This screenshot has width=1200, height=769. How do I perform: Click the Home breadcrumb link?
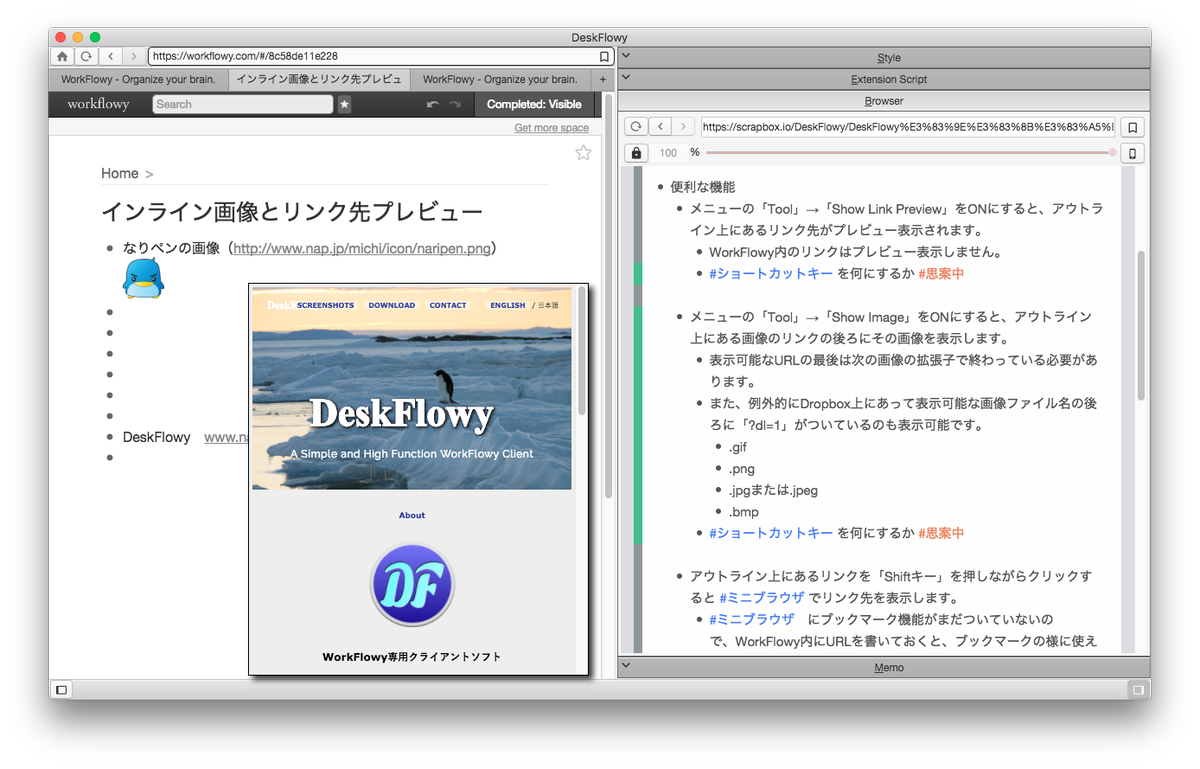point(119,173)
